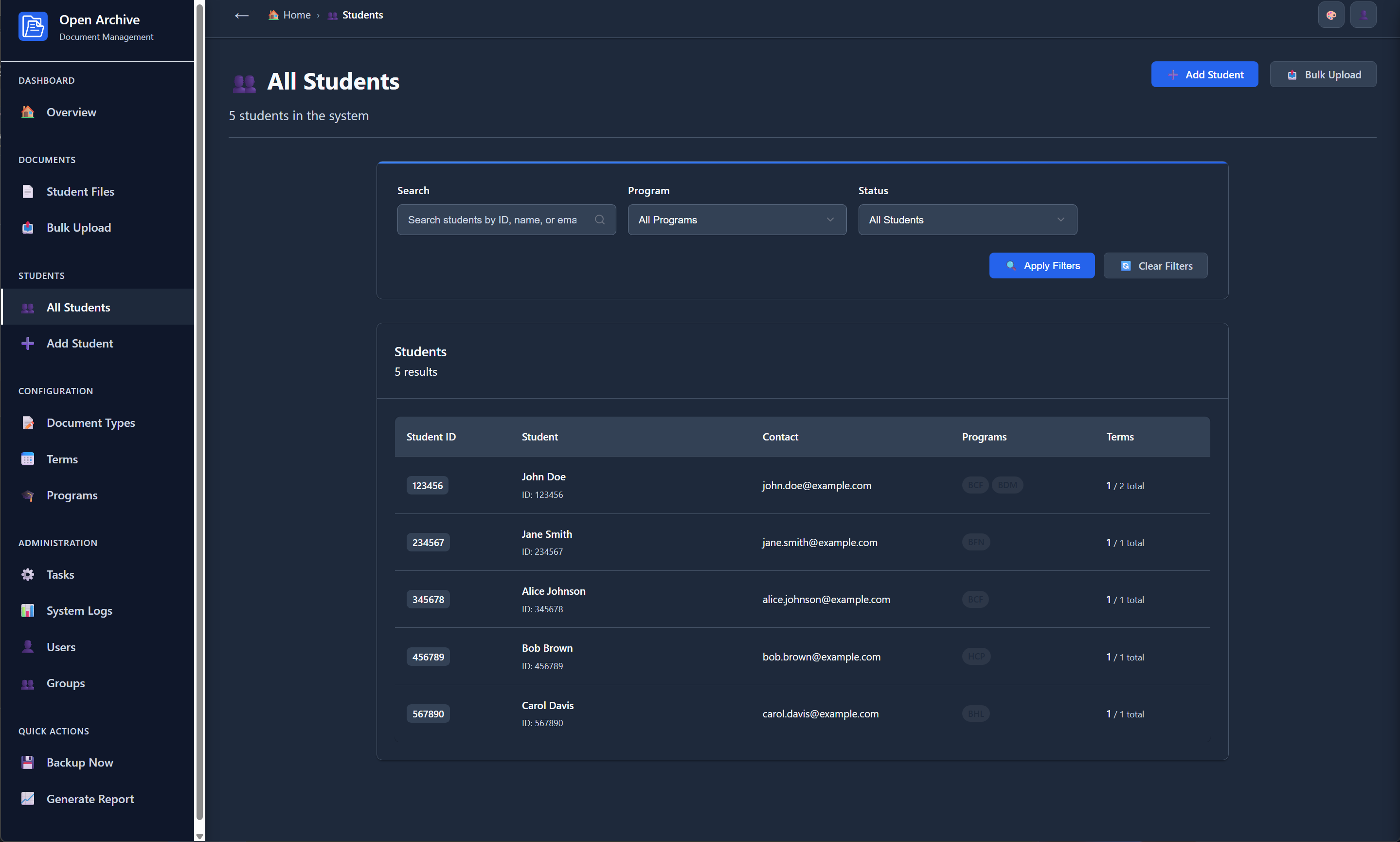Click the floppy disk icon beside Backup Now
The width and height of the screenshot is (1400, 842).
click(27, 763)
